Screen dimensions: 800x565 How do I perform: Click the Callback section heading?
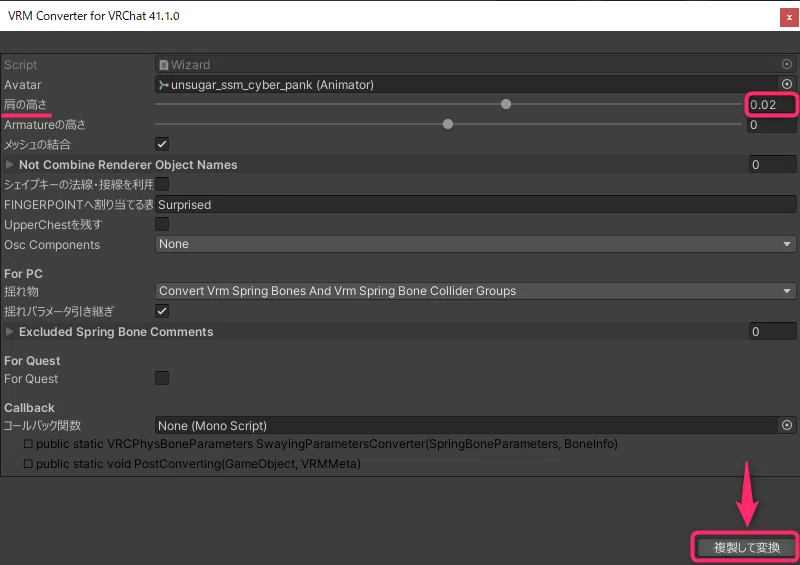point(29,408)
